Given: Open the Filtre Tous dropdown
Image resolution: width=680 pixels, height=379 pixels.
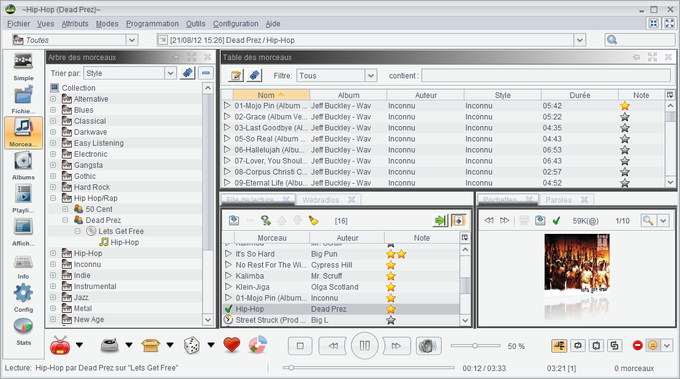Looking at the screenshot, I should (370, 75).
